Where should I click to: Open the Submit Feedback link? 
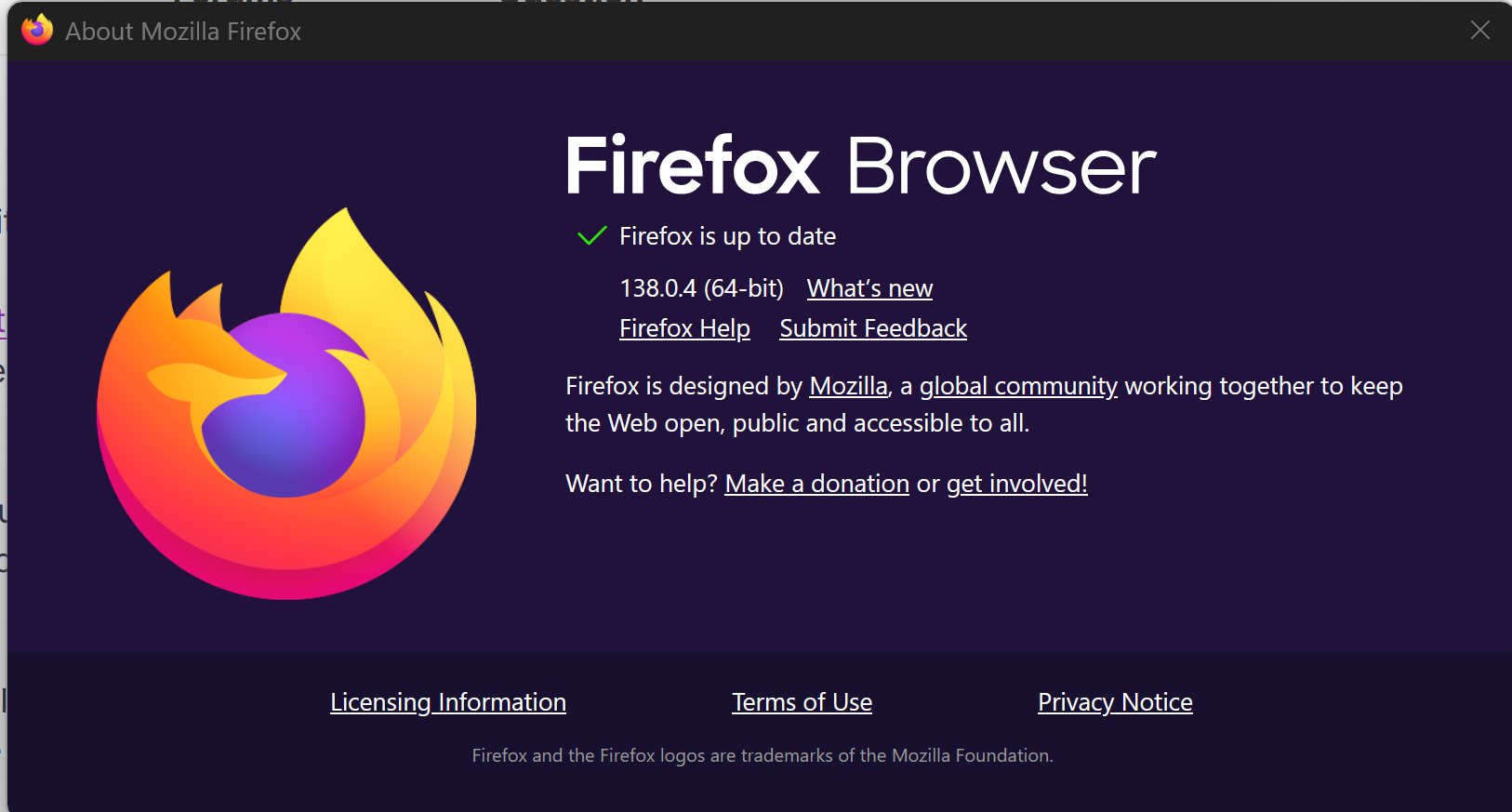[873, 328]
